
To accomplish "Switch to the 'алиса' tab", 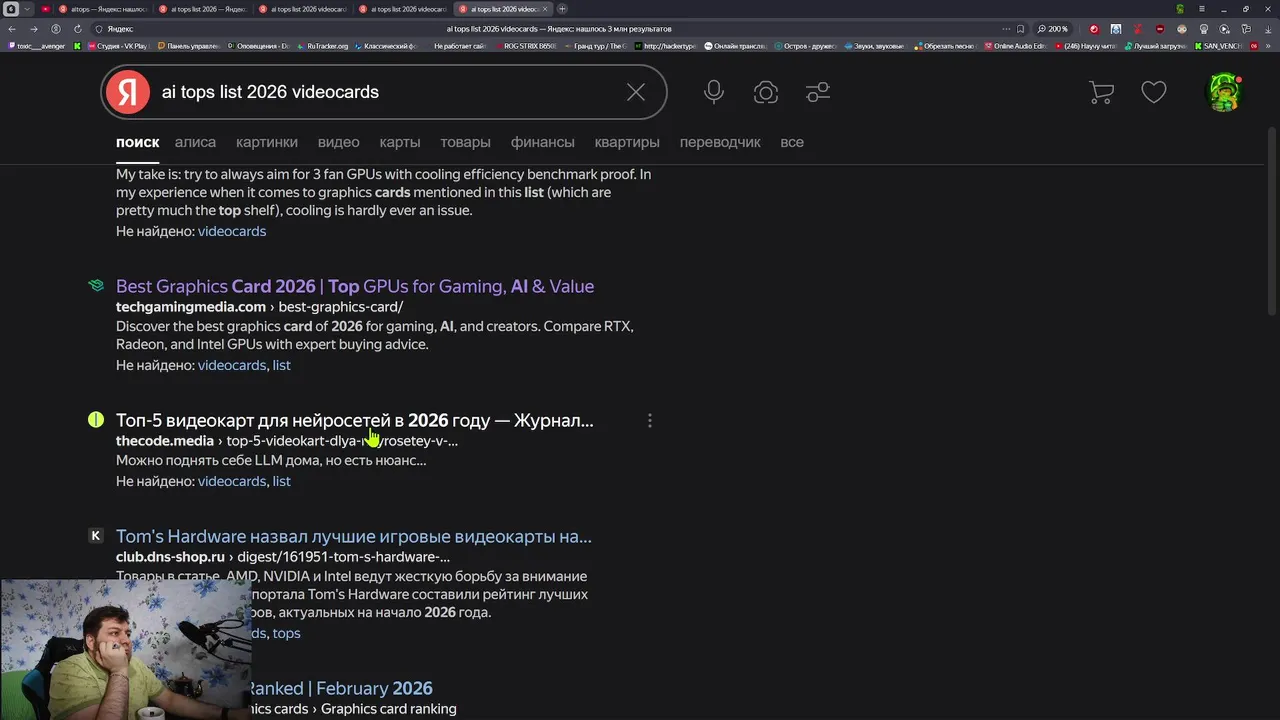I will (195, 142).
